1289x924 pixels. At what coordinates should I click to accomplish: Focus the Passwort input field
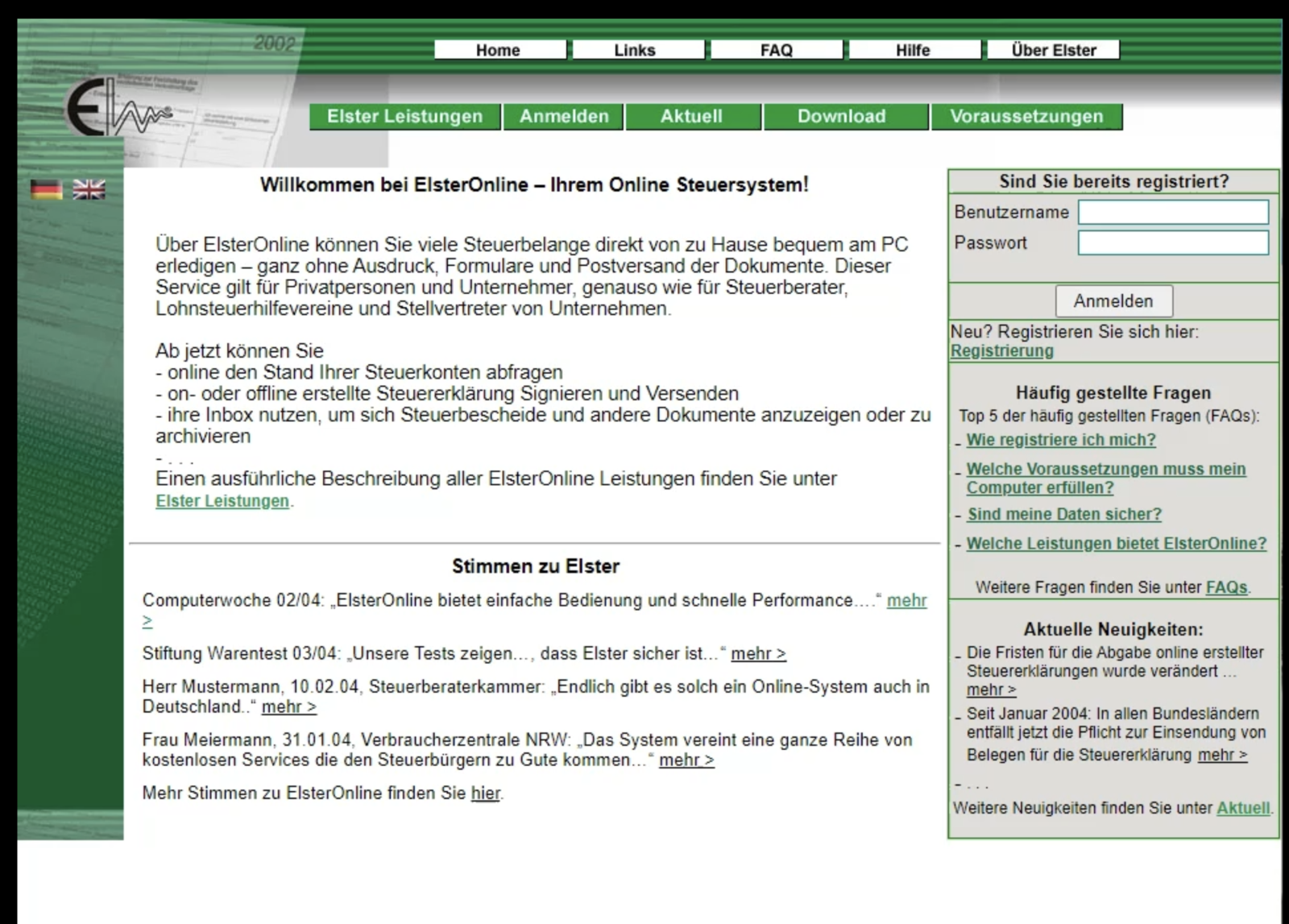coord(1173,242)
